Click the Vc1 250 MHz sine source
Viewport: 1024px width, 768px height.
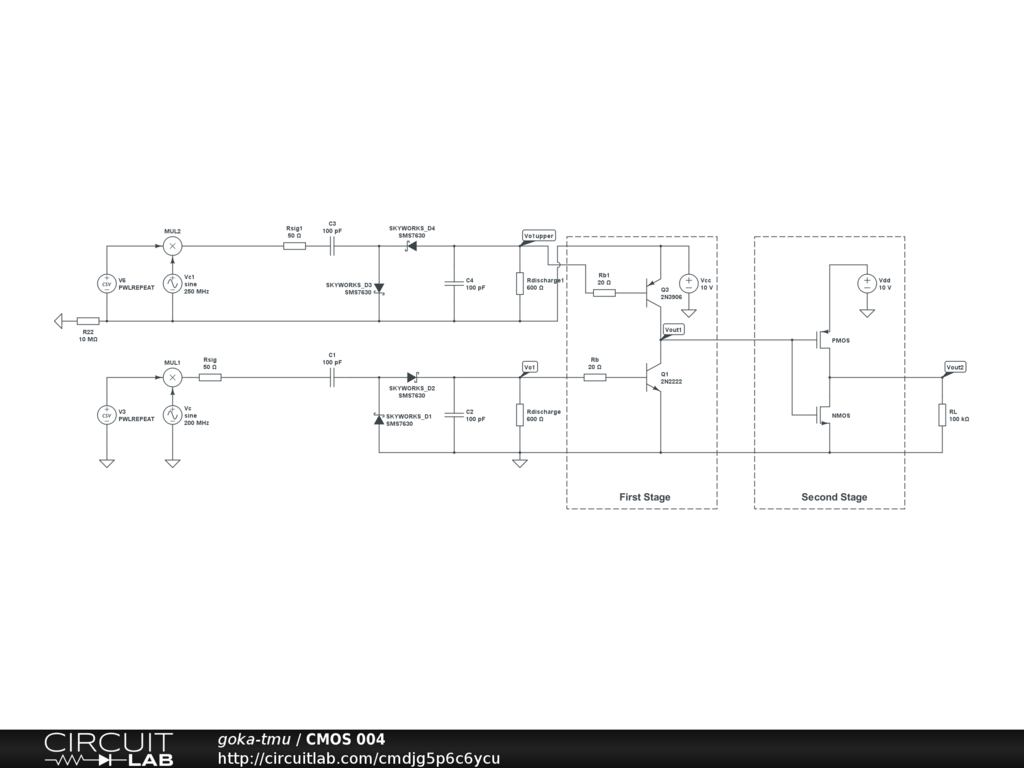(x=173, y=284)
